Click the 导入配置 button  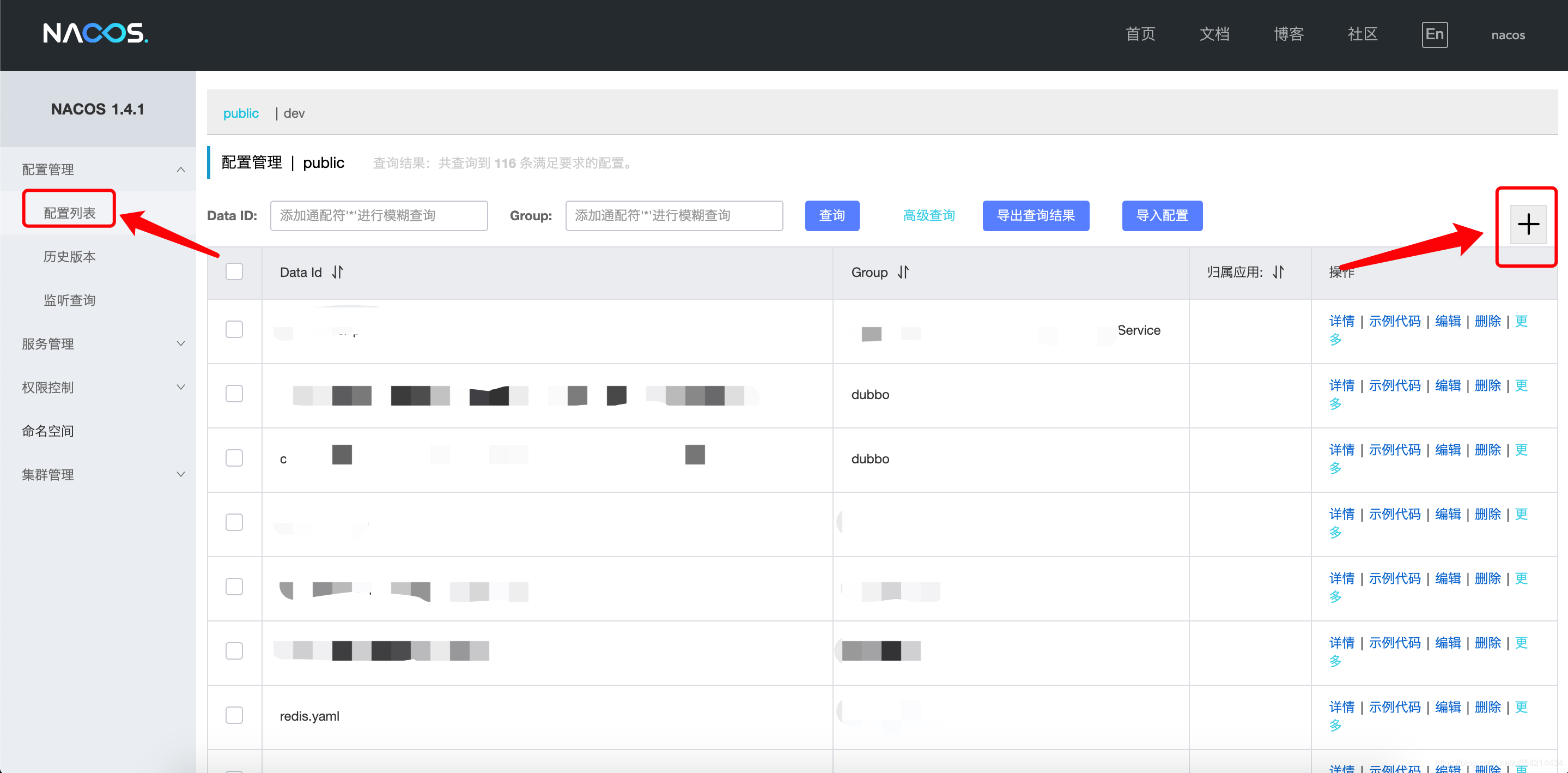(x=1162, y=216)
